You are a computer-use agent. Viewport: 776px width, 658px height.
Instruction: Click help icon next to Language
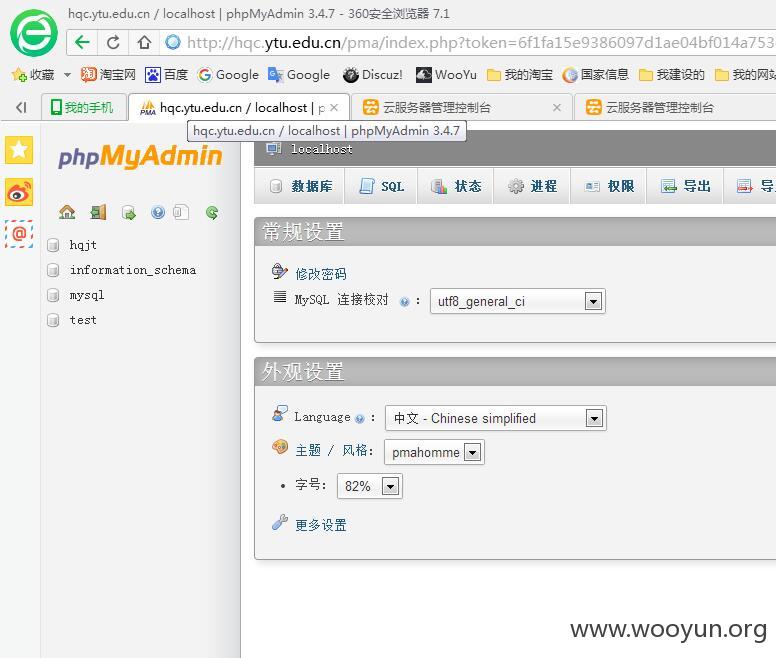360,419
